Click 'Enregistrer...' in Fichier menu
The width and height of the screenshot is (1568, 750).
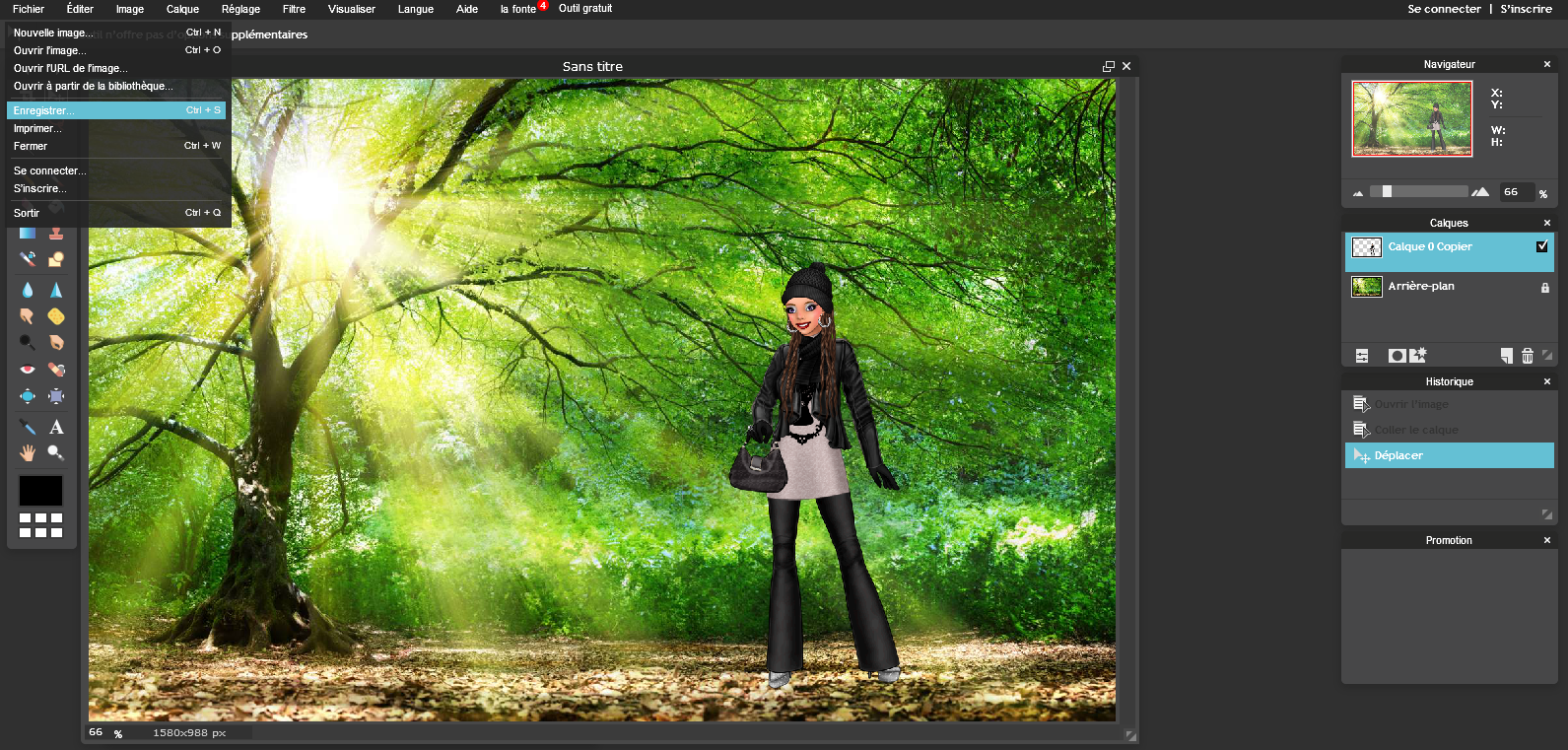pyautogui.click(x=117, y=110)
